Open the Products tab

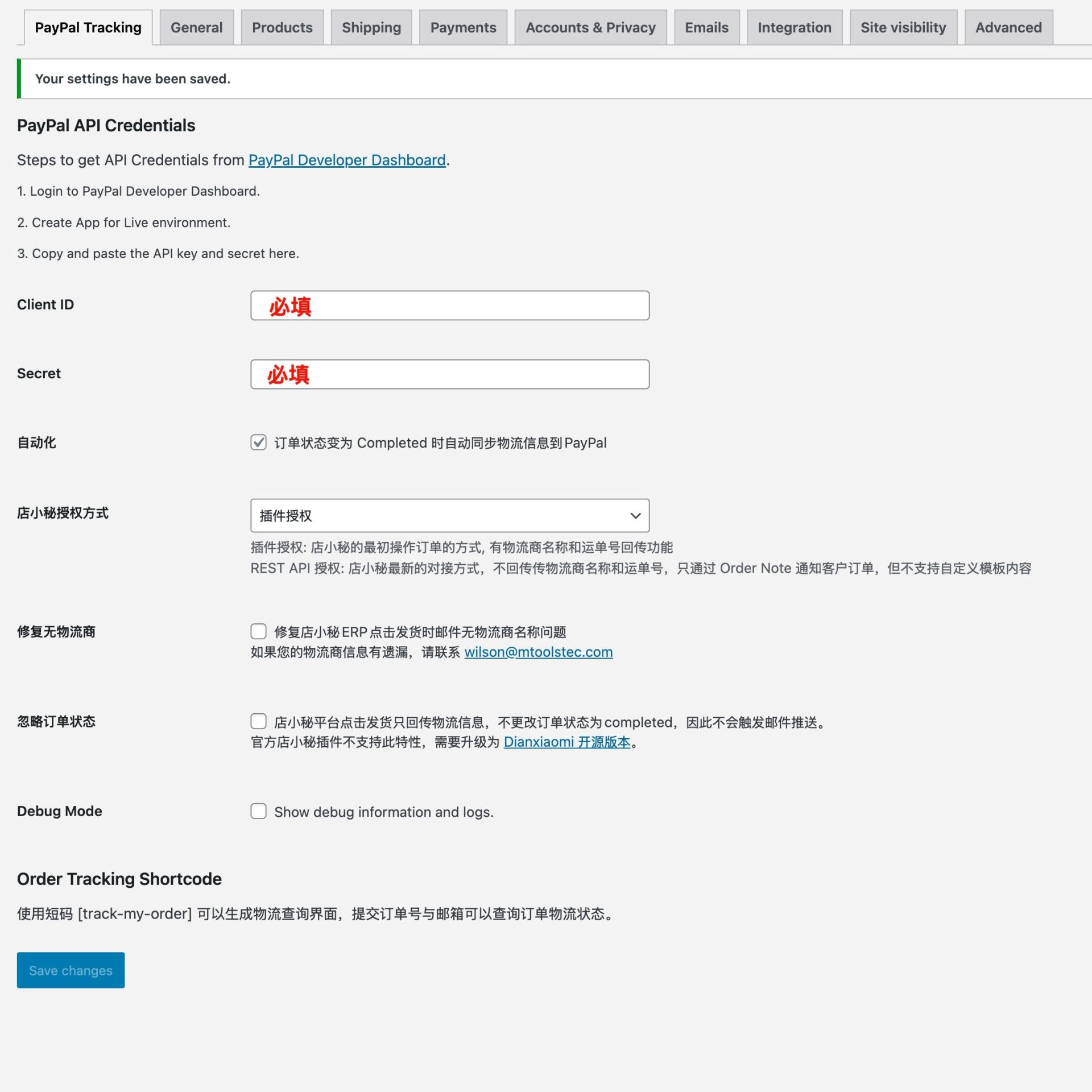point(282,27)
